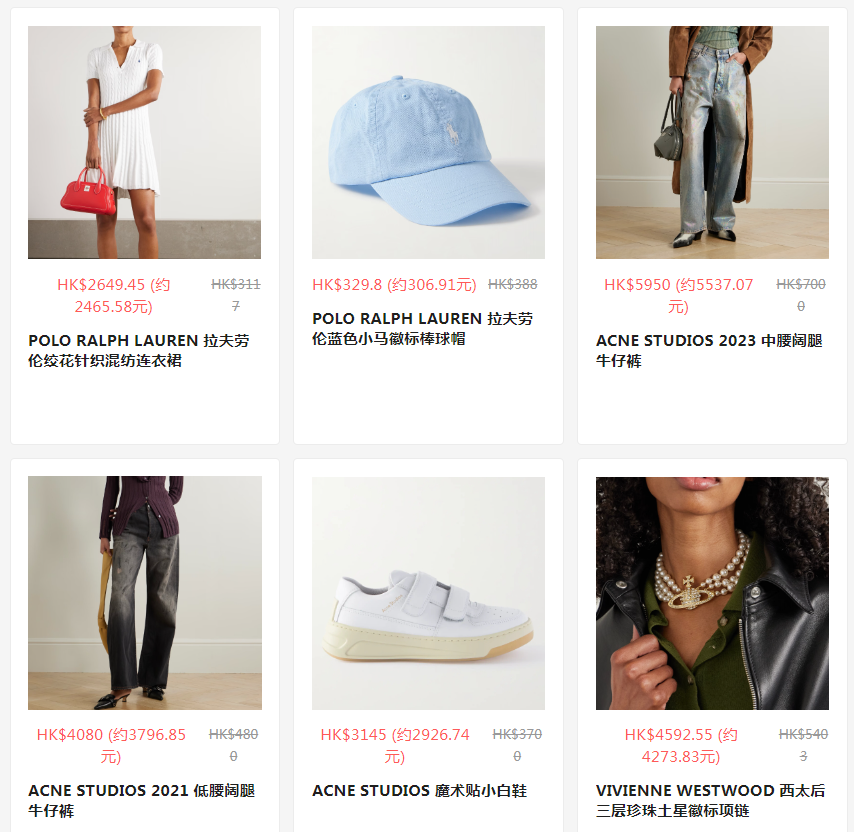
Task: Open the white cable-knit dress product image
Action: (144, 142)
